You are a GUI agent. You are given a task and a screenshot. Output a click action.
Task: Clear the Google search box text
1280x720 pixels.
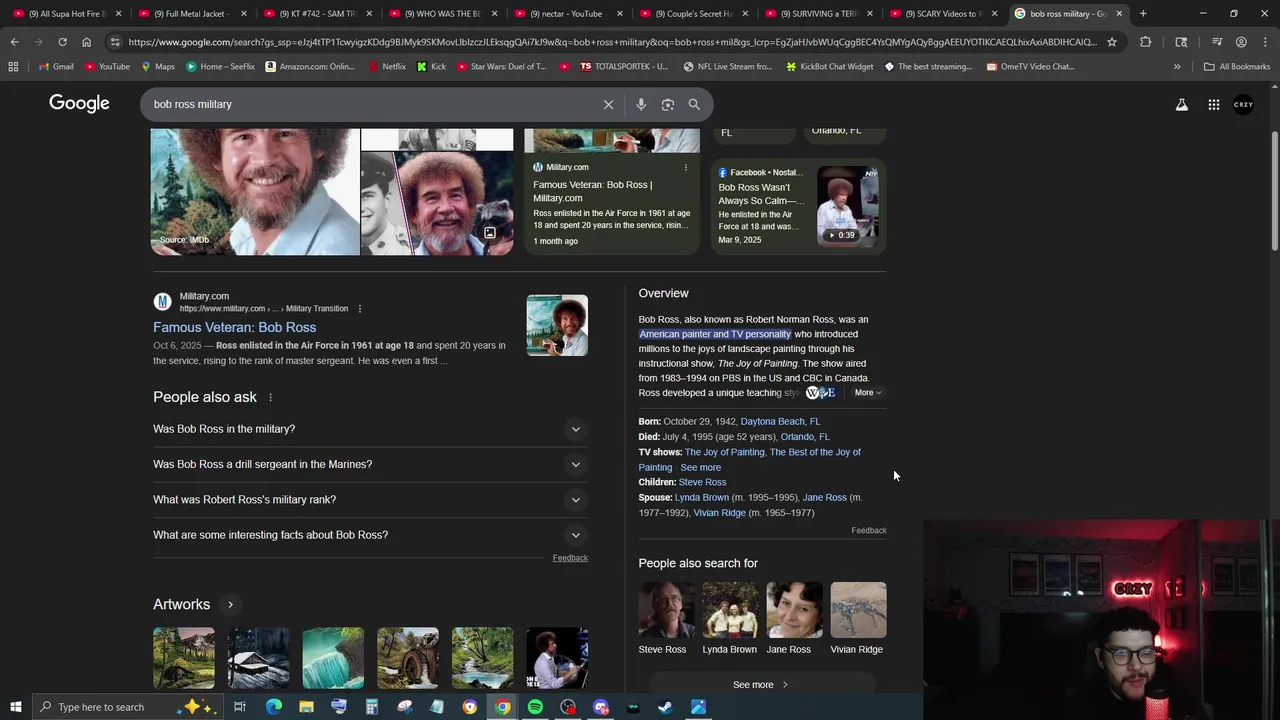pyautogui.click(x=608, y=104)
